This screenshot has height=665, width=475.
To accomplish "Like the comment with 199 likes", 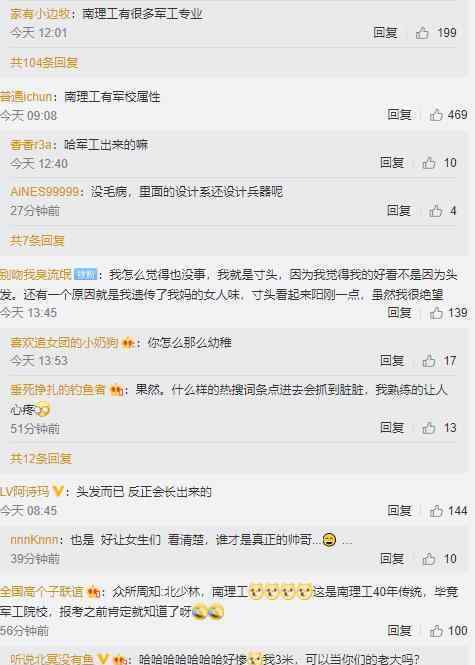I will [422, 33].
